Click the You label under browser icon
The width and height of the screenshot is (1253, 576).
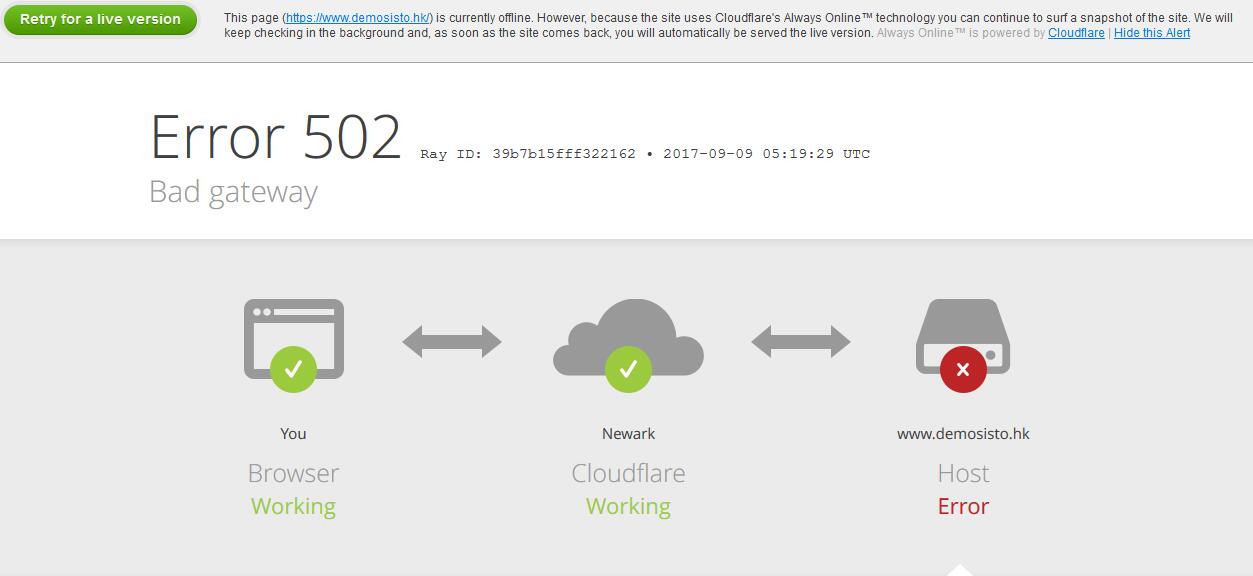click(x=293, y=433)
